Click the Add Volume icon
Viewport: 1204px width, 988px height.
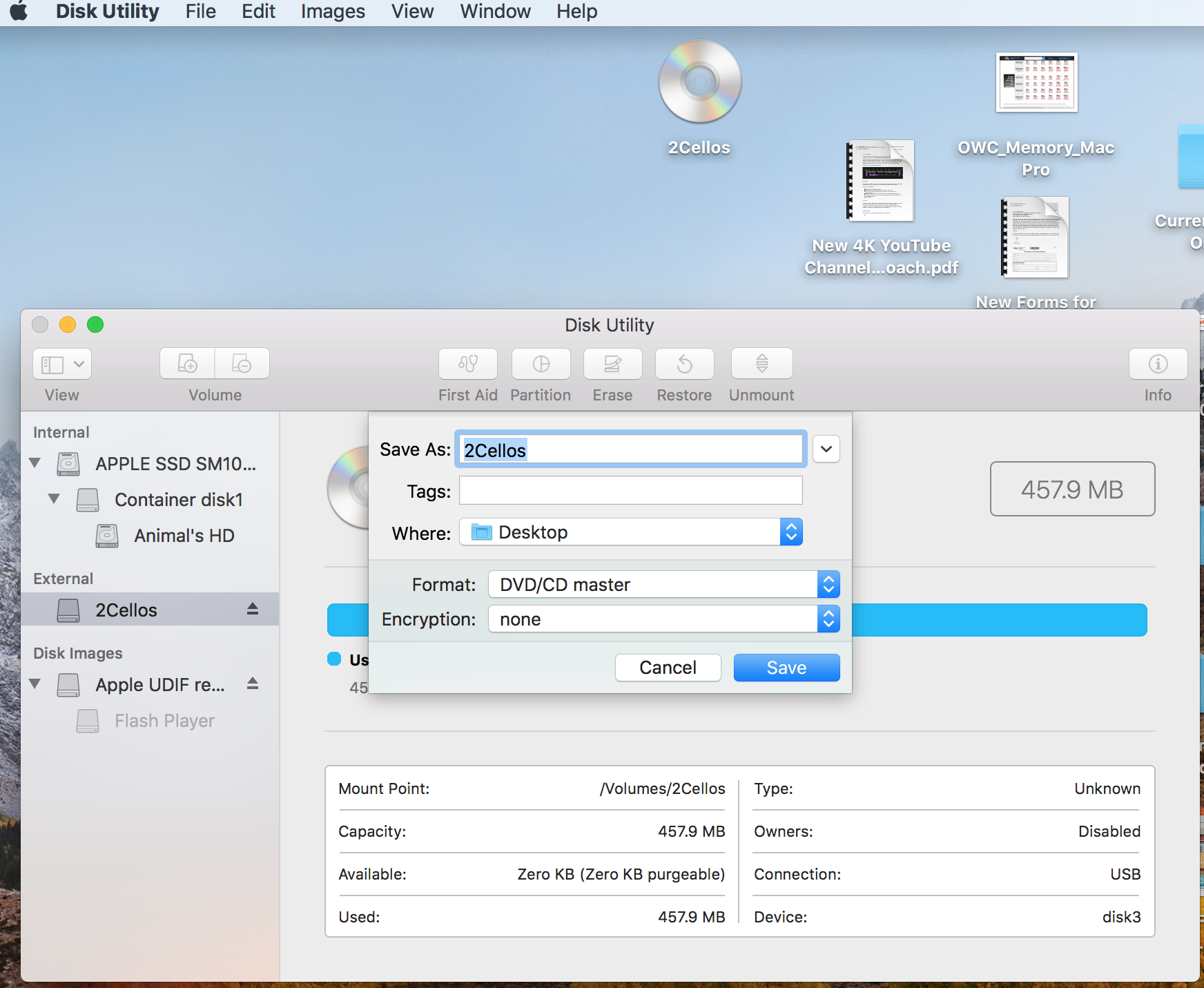tap(187, 364)
